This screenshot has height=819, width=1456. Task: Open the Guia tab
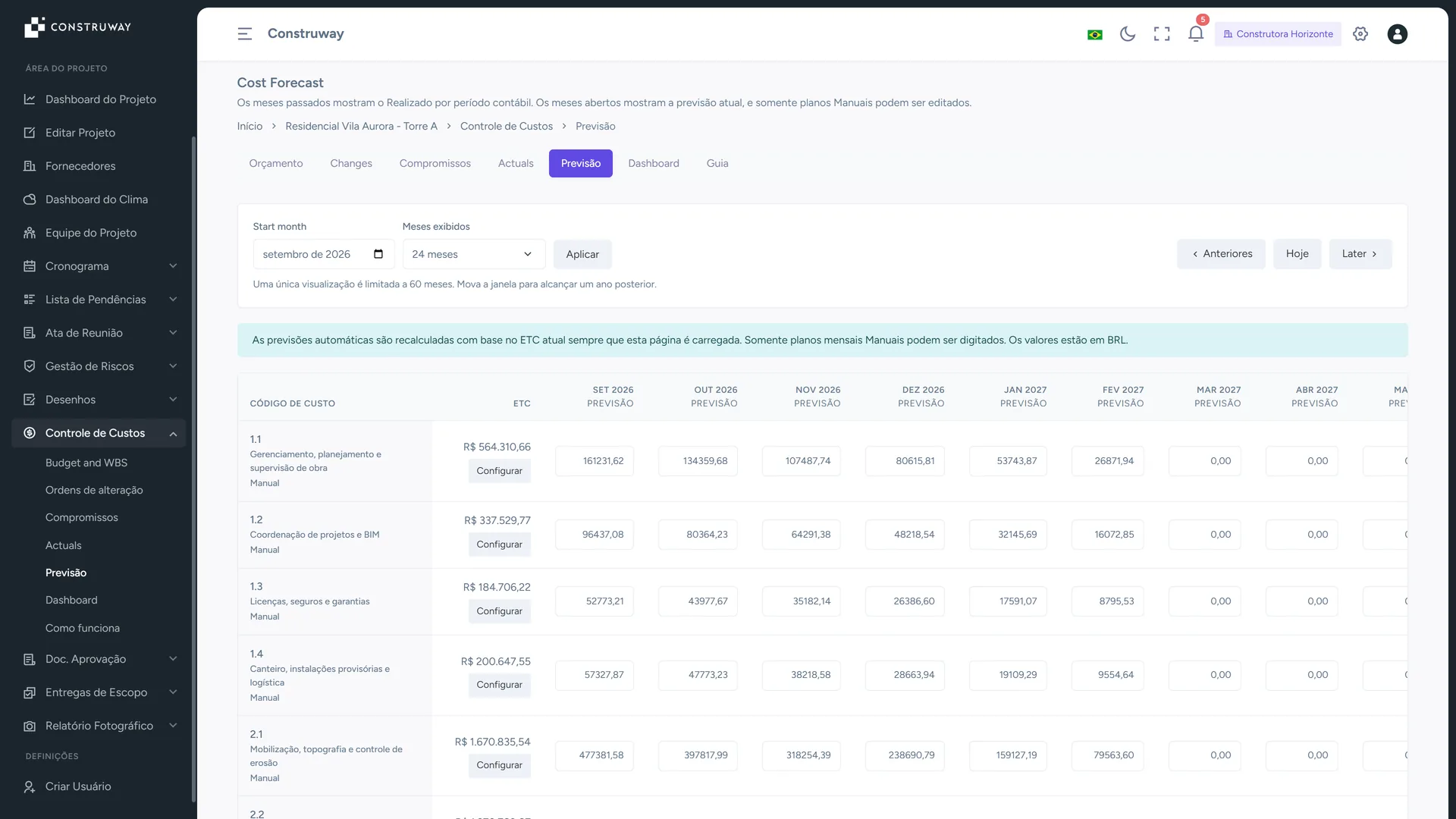tap(717, 163)
